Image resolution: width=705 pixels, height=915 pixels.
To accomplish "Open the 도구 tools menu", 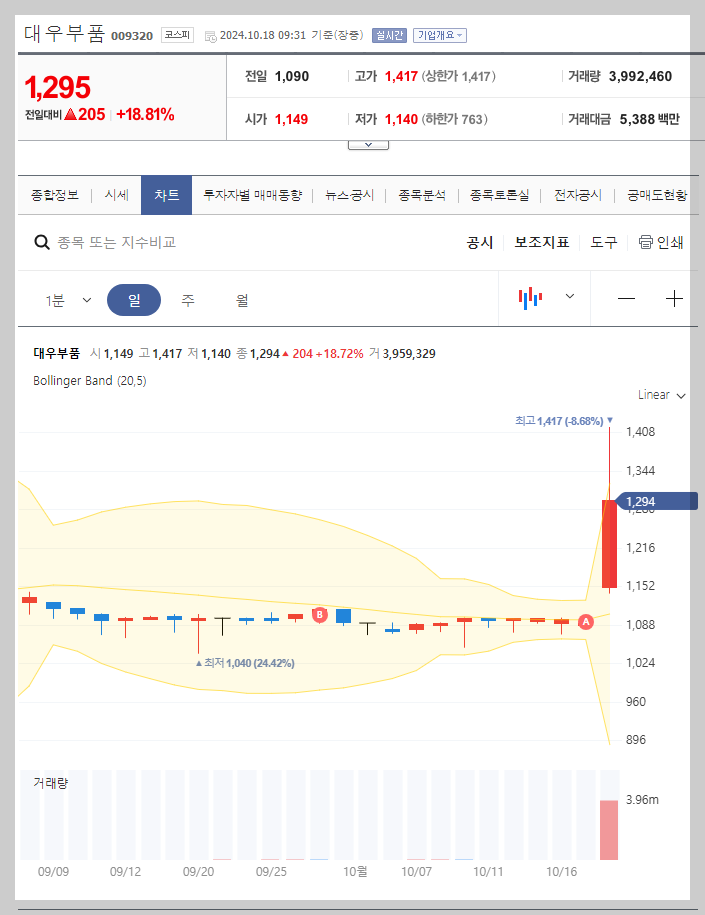I will pos(603,242).
